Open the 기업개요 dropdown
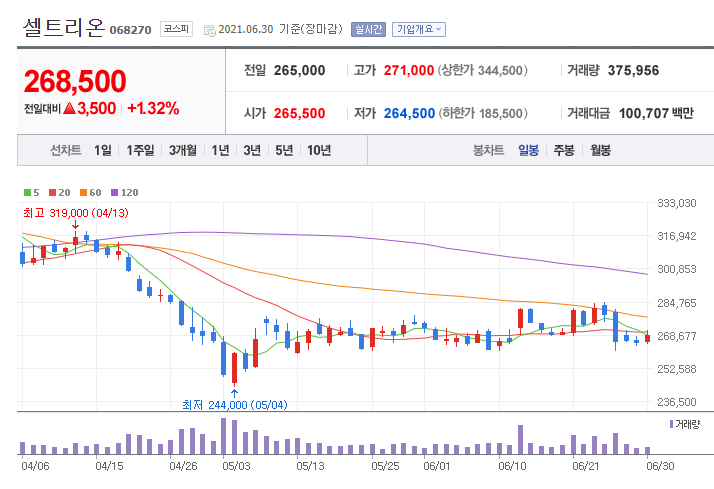The width and height of the screenshot is (714, 489). [x=418, y=30]
